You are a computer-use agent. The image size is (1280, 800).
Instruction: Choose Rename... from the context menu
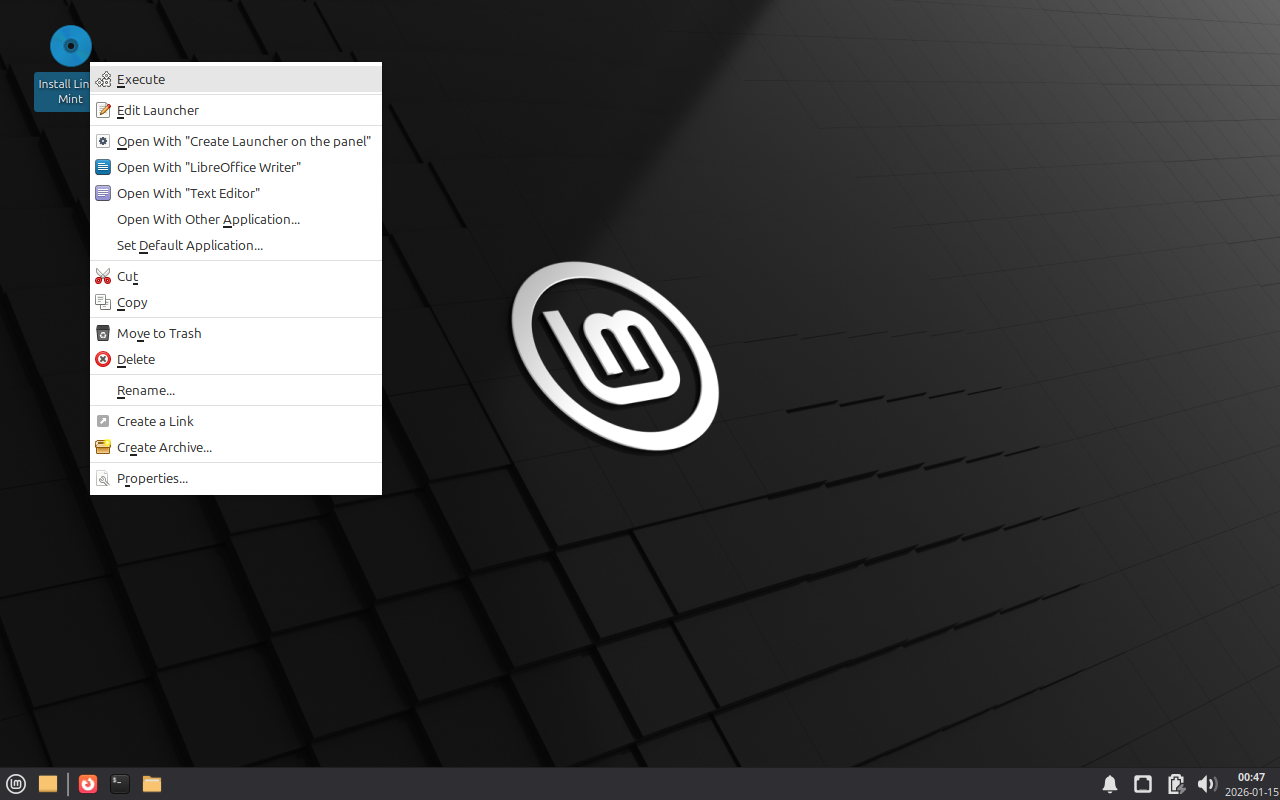tap(236, 390)
